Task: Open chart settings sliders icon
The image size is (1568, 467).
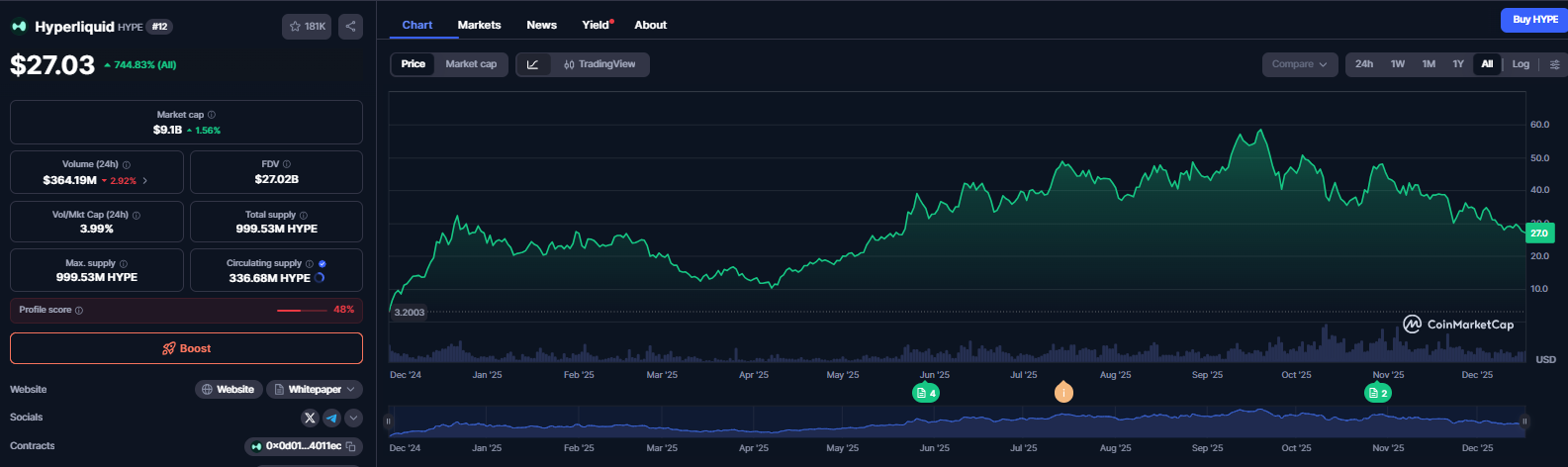Action: pyautogui.click(x=1554, y=64)
